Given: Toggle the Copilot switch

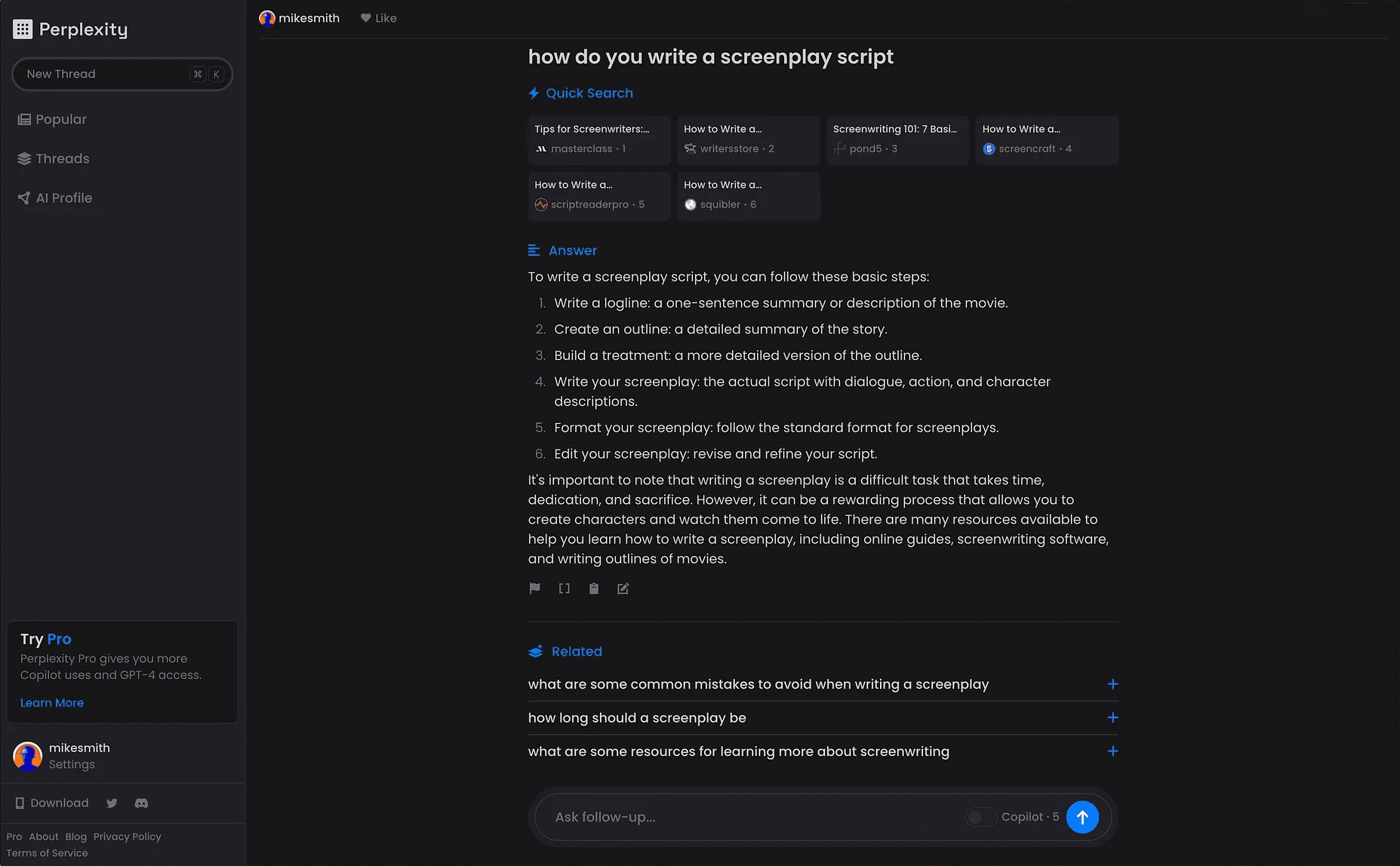Looking at the screenshot, I should (x=981, y=817).
